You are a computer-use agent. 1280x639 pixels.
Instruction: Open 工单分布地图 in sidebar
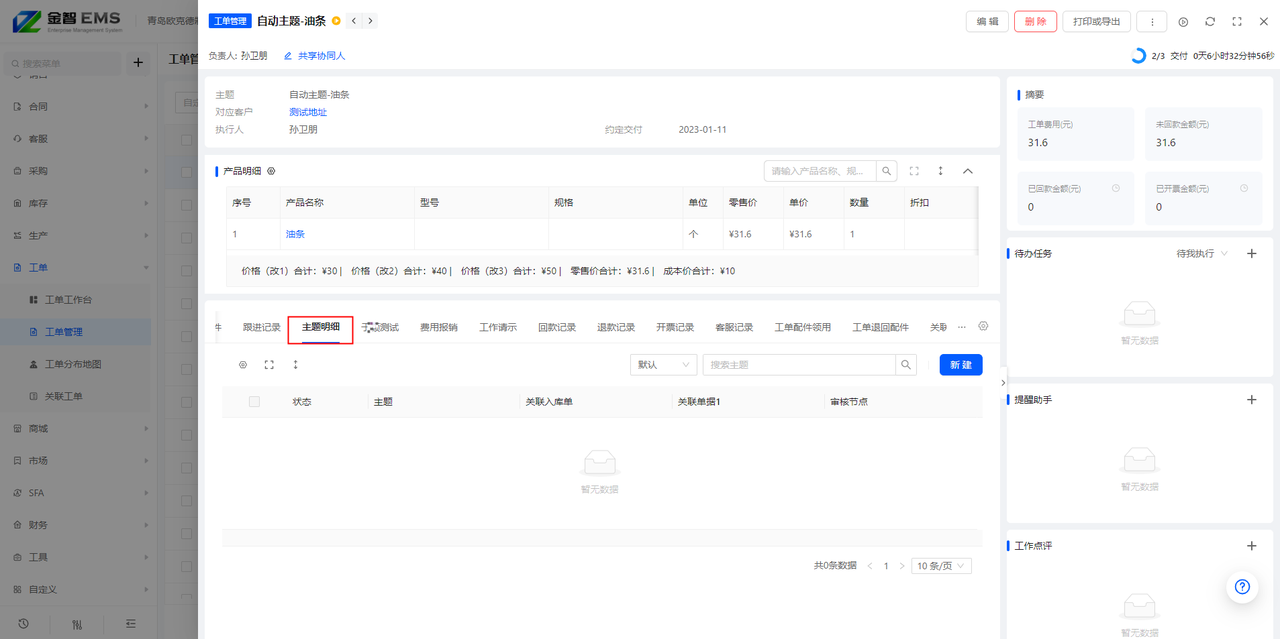coord(75,364)
